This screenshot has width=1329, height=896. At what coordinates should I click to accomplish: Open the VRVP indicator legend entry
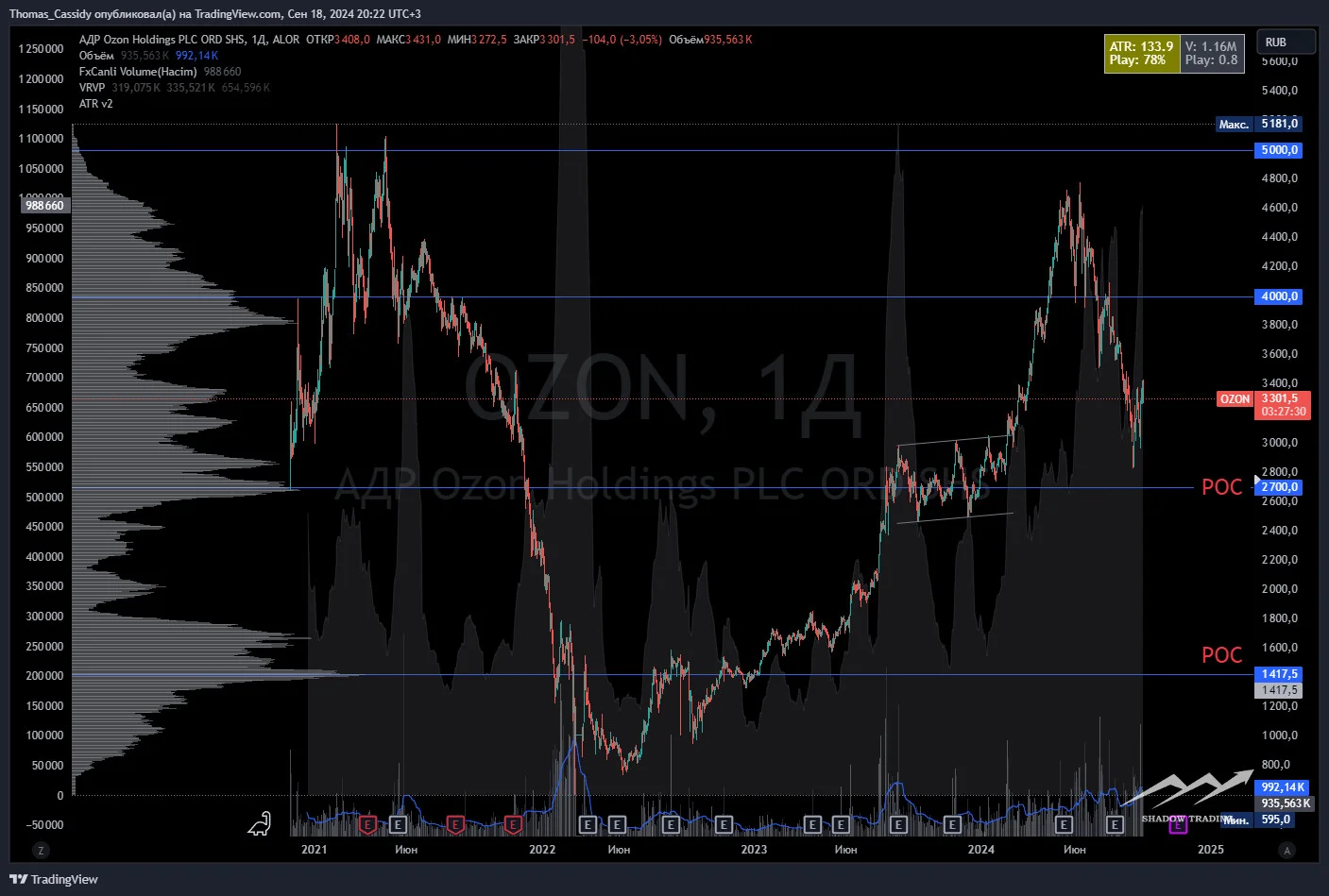93,88
